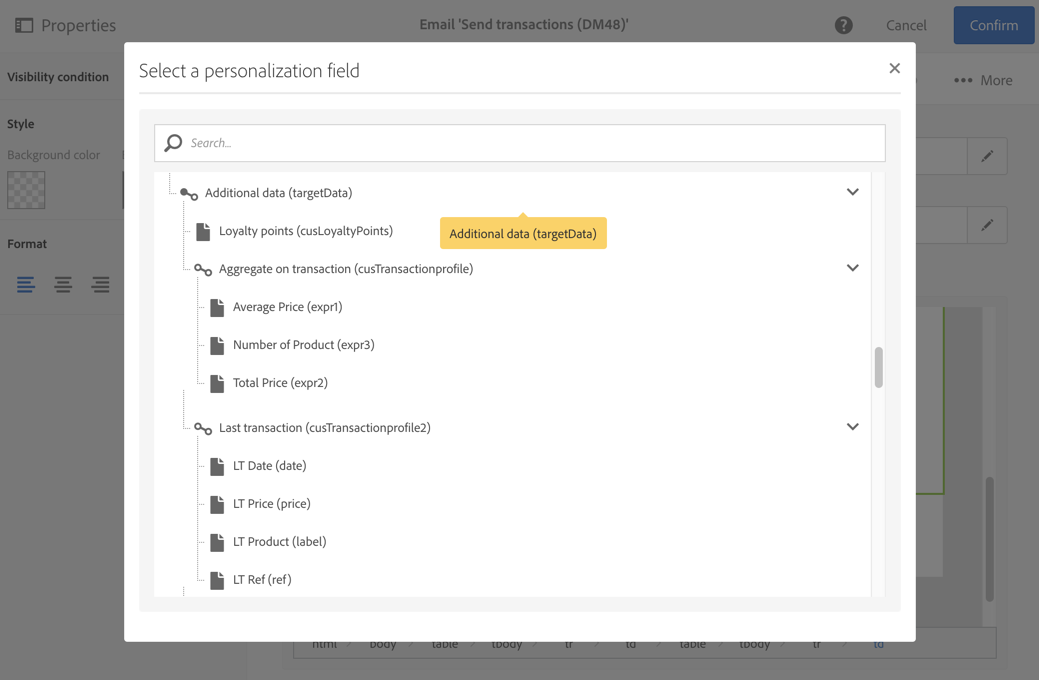Collapse Additional data (targetData) node

pos(852,192)
